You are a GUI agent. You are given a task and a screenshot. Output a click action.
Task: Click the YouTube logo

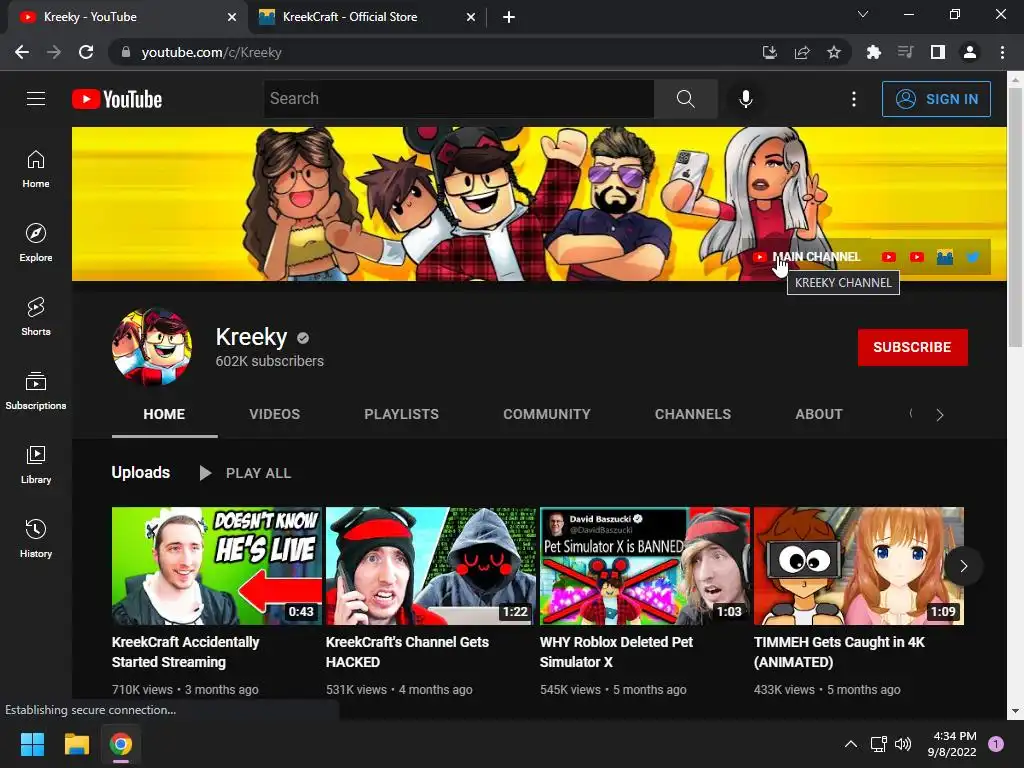point(117,99)
